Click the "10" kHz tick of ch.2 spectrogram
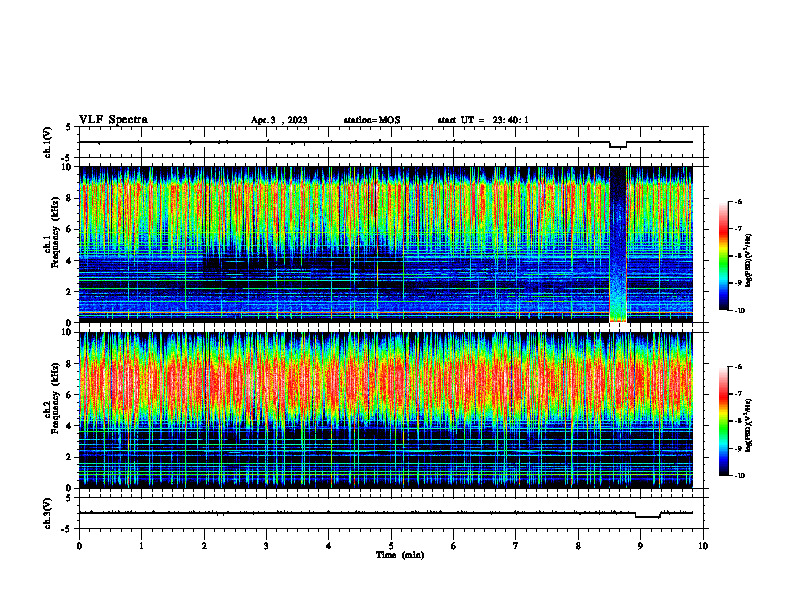 coord(68,332)
